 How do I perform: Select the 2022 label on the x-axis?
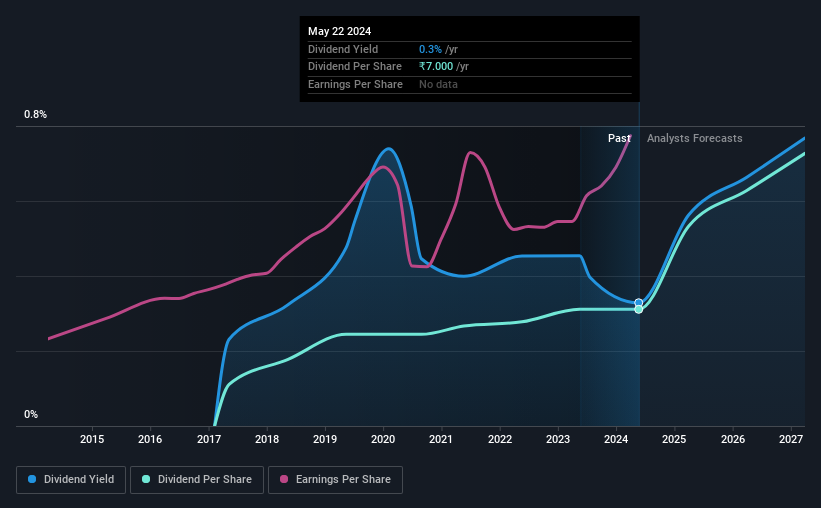pos(500,439)
